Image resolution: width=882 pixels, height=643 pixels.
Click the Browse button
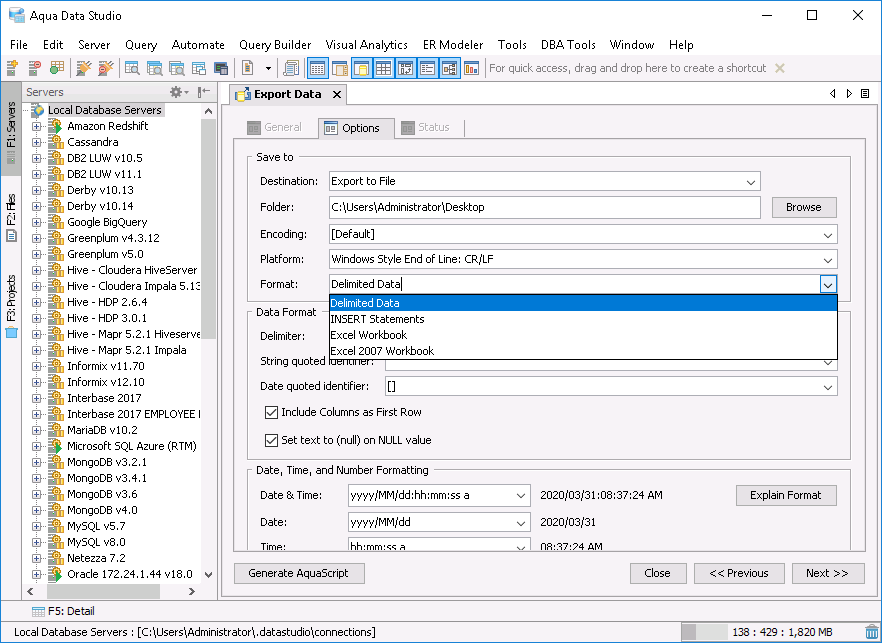click(803, 207)
